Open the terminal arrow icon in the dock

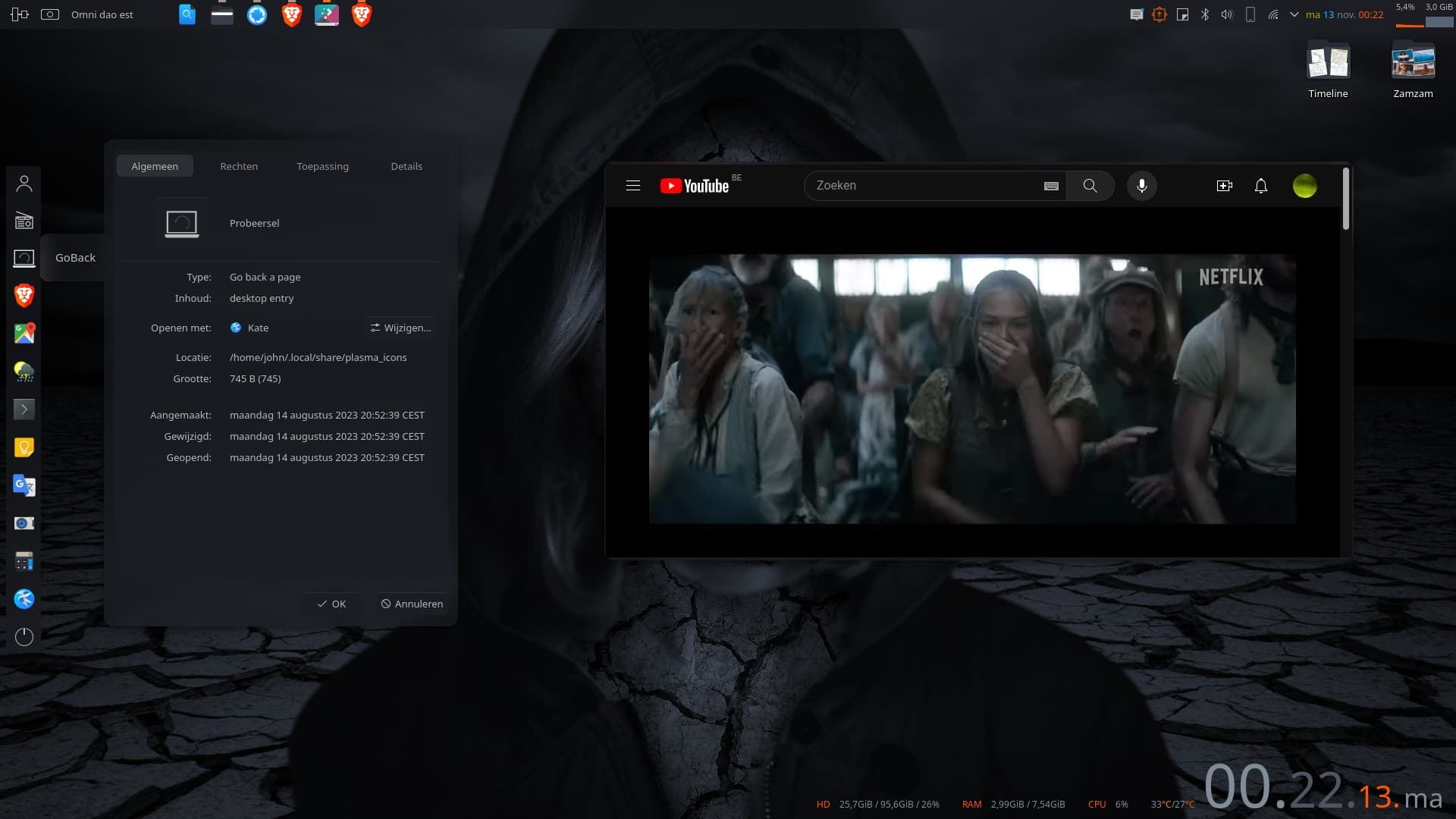coord(24,409)
